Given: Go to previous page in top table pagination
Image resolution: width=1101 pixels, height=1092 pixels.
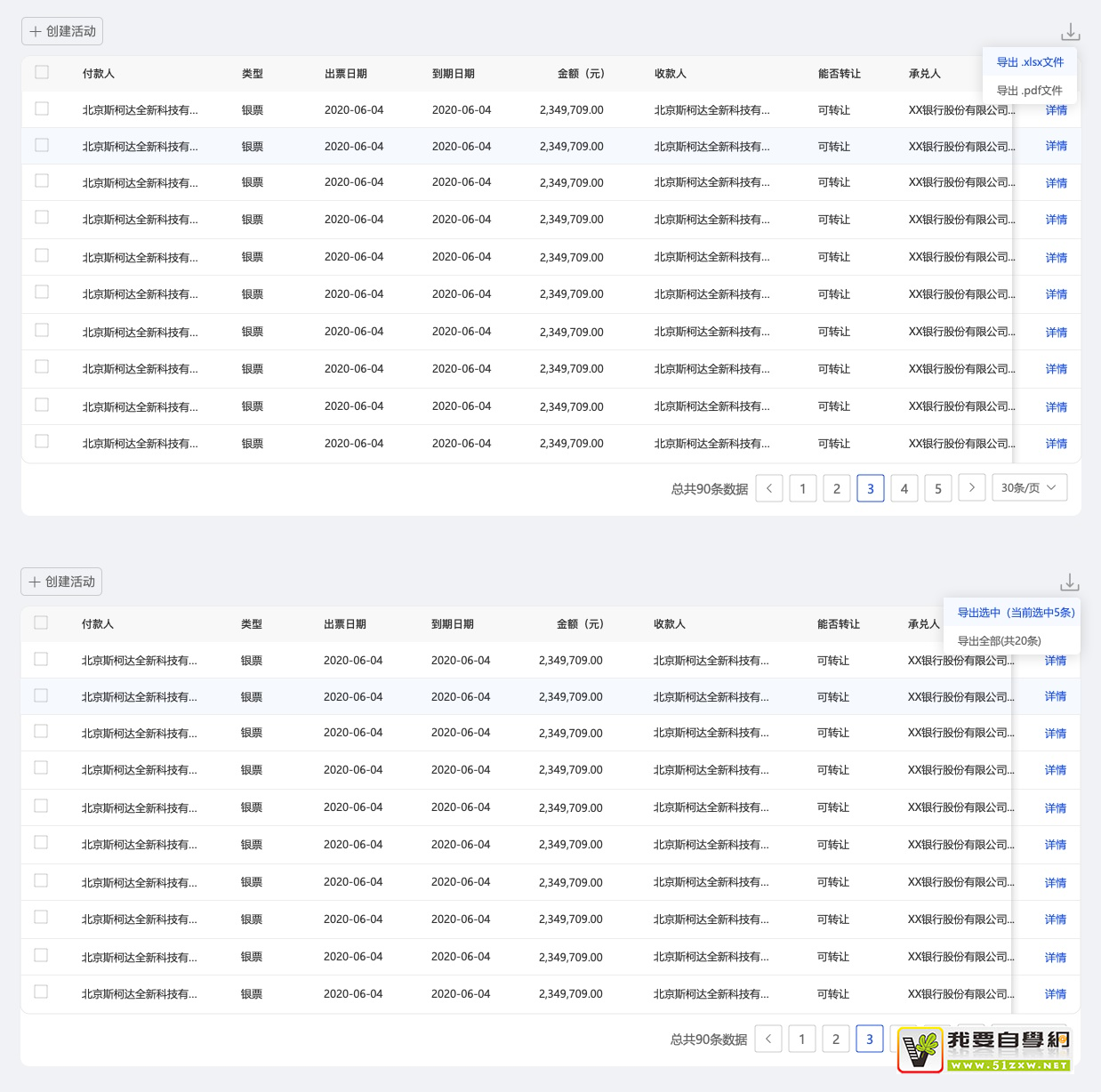Looking at the screenshot, I should tap(769, 488).
